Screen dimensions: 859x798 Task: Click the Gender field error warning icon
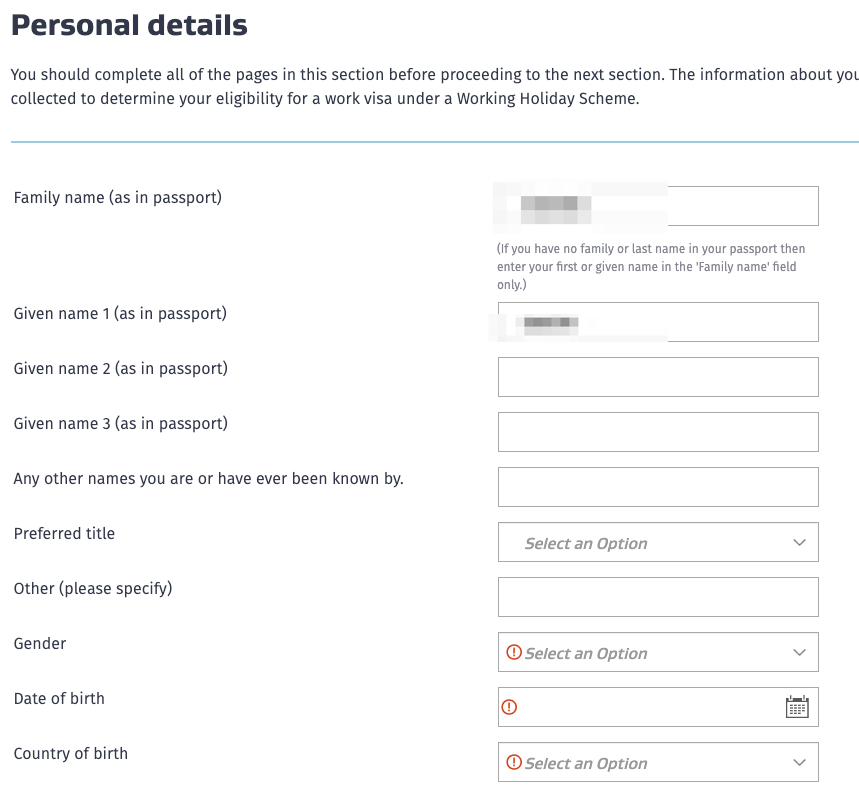(514, 652)
